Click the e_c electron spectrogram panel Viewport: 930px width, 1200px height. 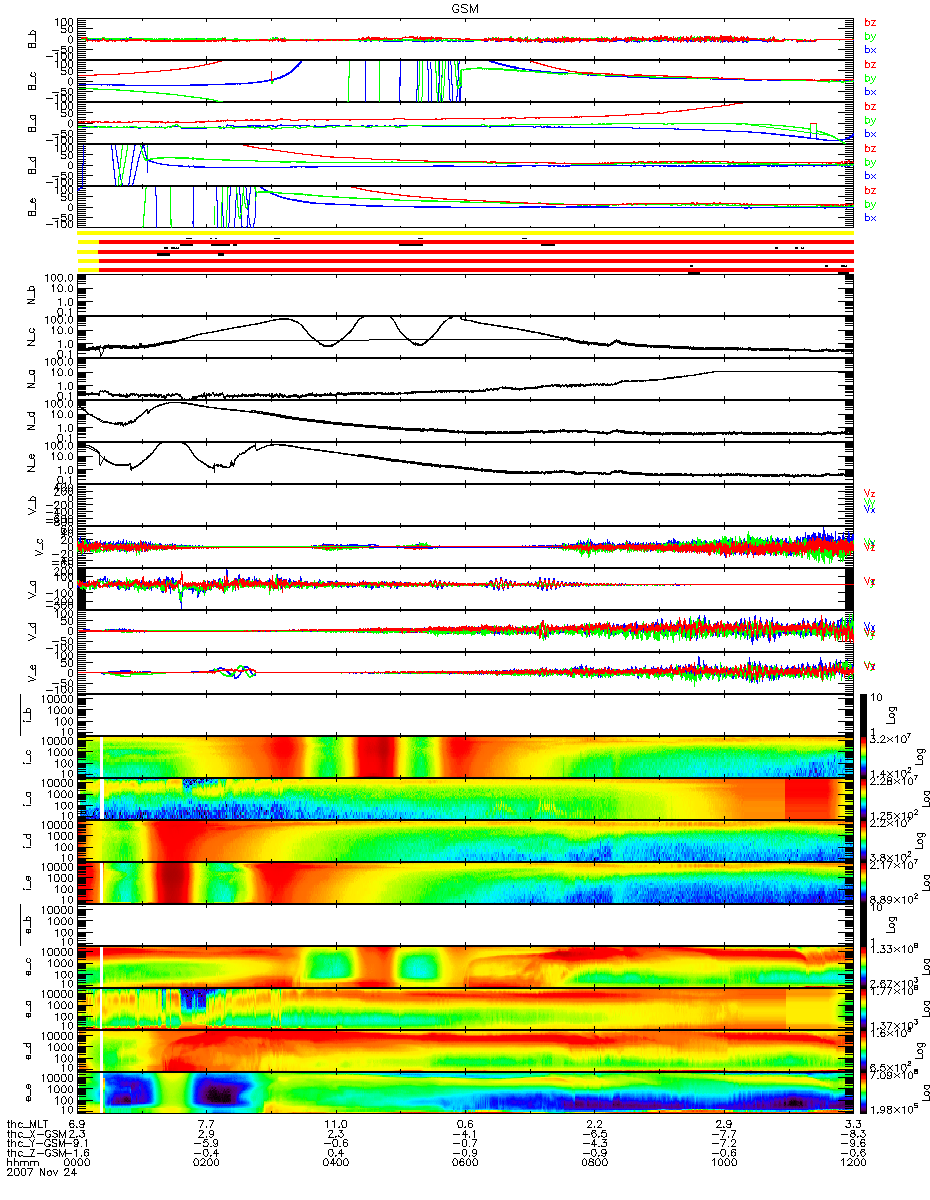pos(465,967)
